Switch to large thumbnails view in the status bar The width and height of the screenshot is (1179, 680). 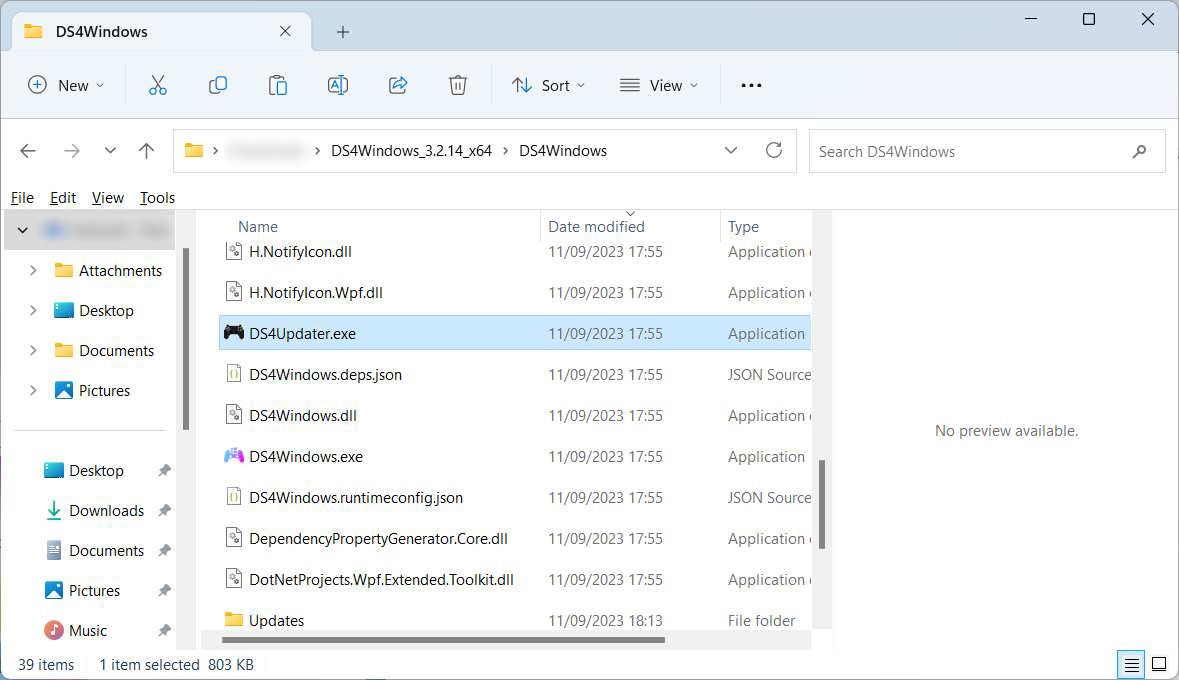click(1159, 664)
